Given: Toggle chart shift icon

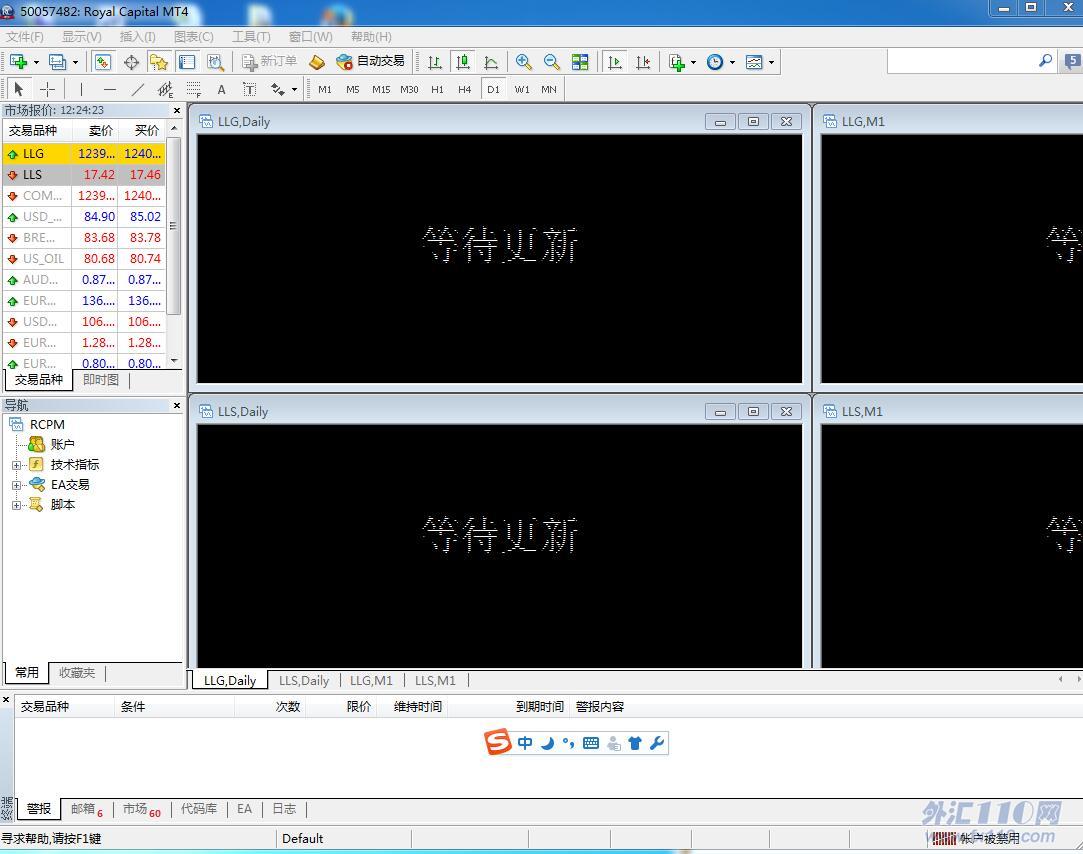Looking at the screenshot, I should (x=643, y=62).
